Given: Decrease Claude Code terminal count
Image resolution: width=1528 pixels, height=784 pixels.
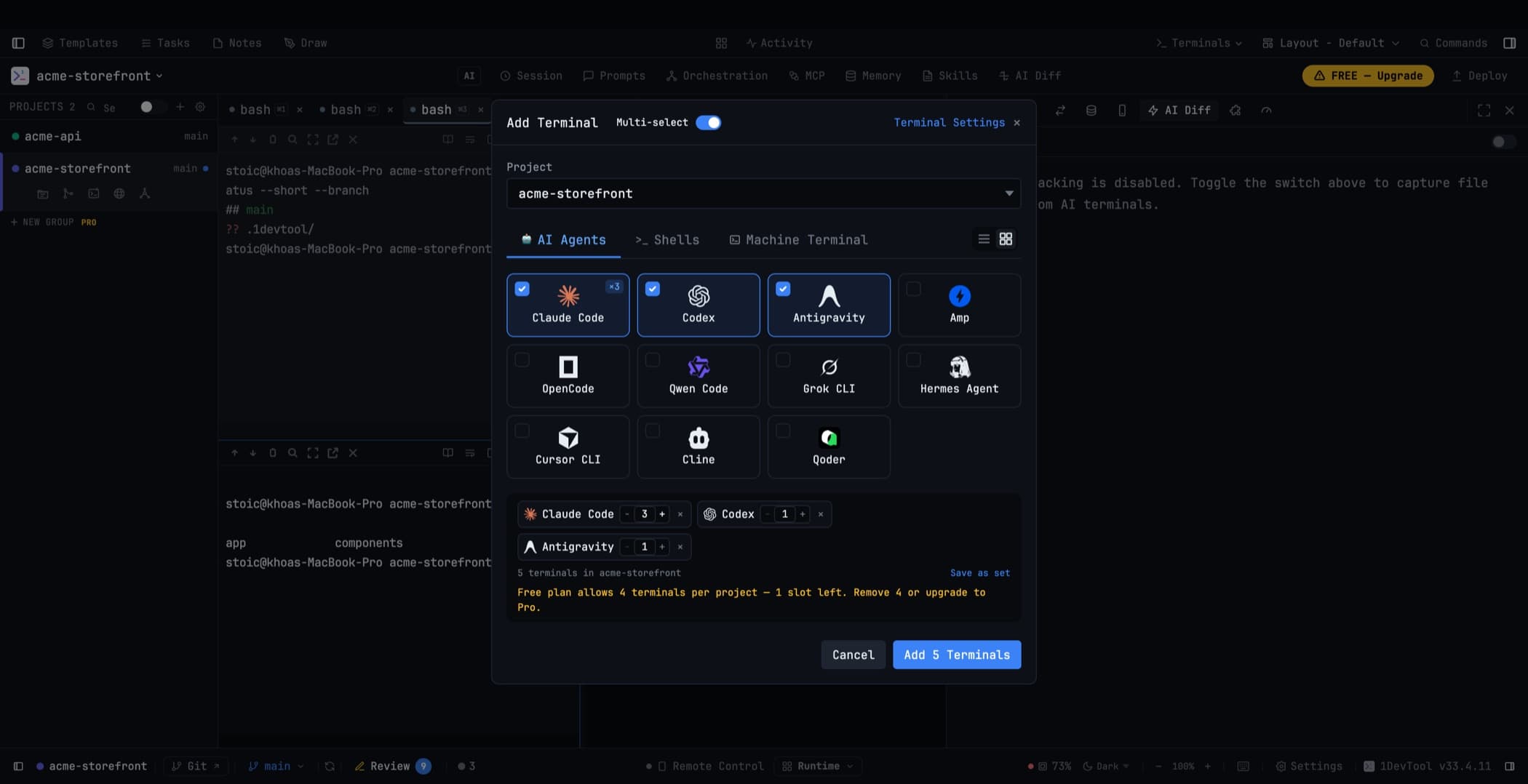Looking at the screenshot, I should click(626, 514).
